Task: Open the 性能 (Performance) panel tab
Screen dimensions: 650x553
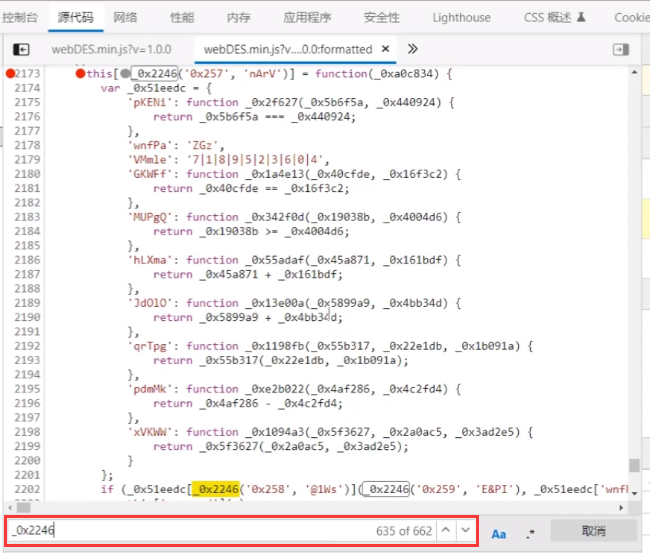Action: click(x=182, y=17)
